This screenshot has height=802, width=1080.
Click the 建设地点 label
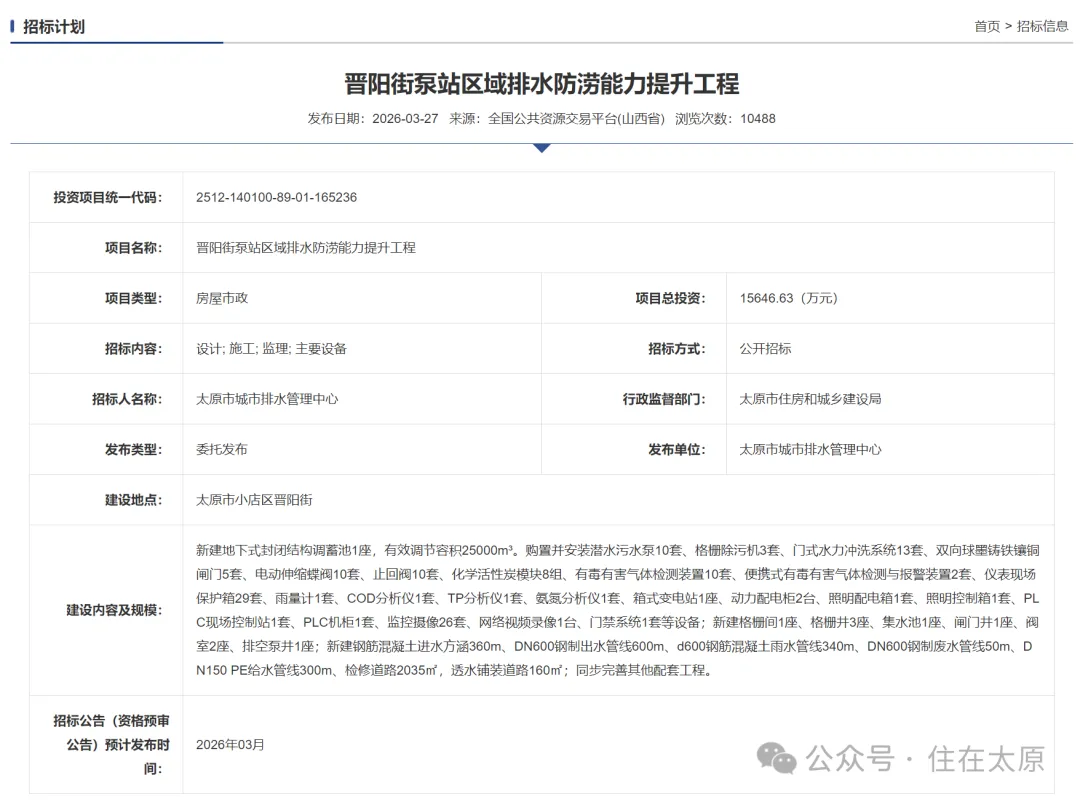134,500
